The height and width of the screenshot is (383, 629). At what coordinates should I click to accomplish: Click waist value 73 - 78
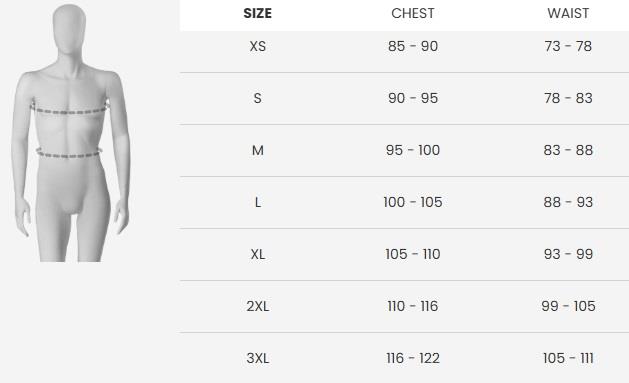568,46
